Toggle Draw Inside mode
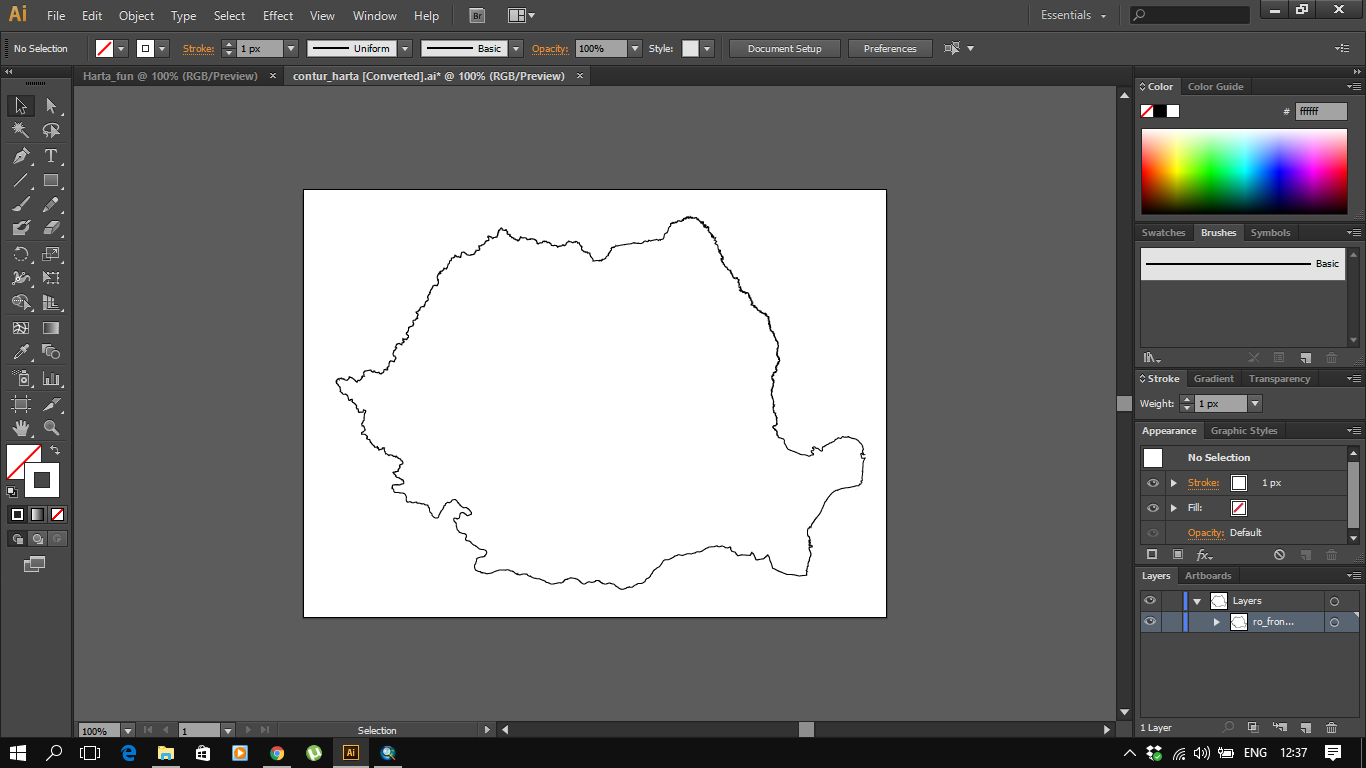 tap(57, 539)
